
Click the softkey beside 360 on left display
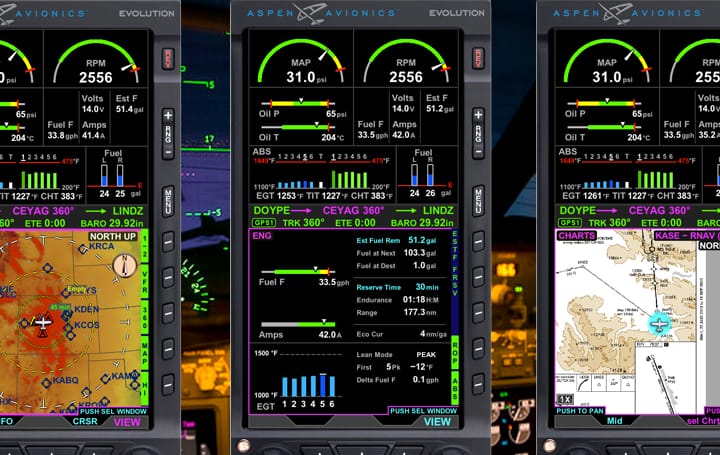click(168, 313)
